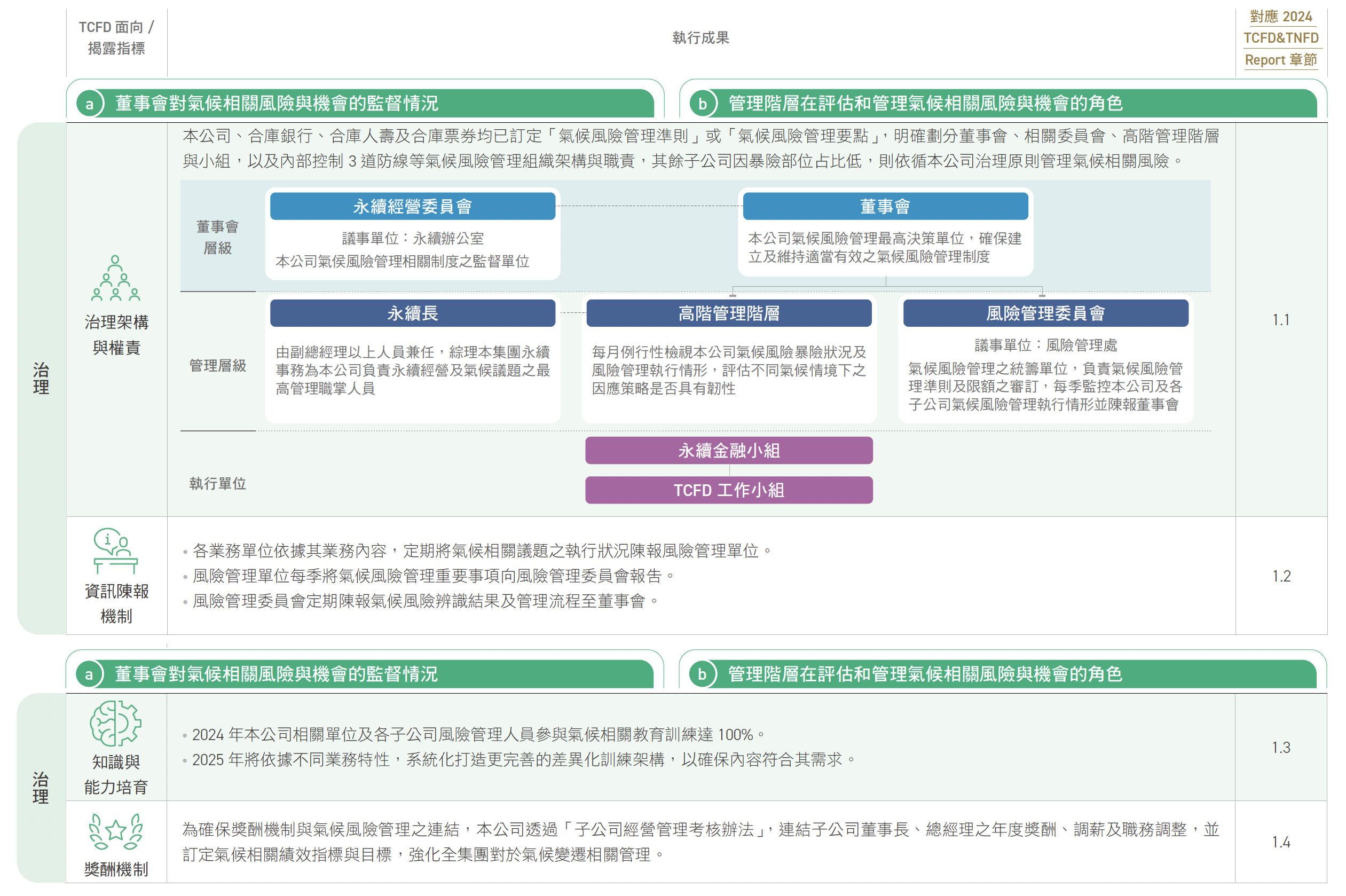Click the first circled 'b' badge at top
This screenshot has width=1346, height=896.
703,104
